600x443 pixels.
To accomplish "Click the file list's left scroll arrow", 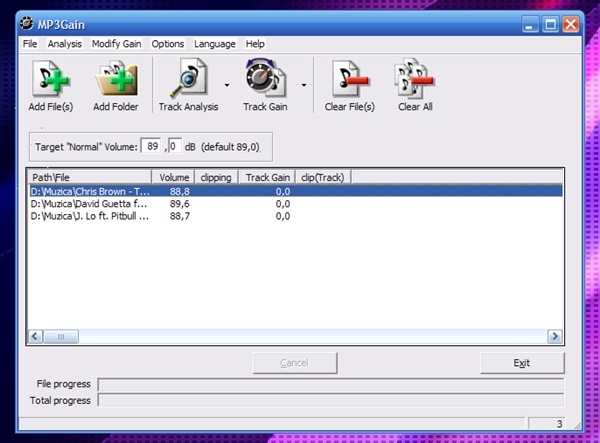I will click(x=36, y=336).
